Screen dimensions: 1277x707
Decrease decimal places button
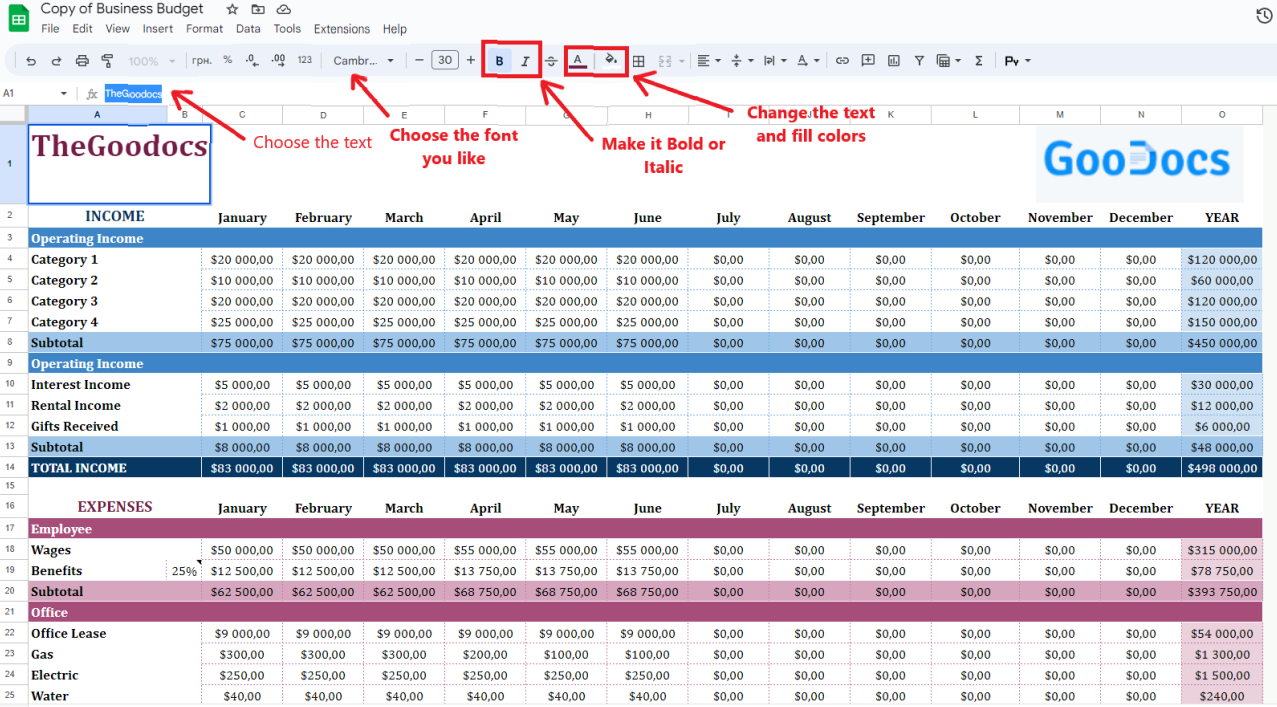(x=252, y=60)
